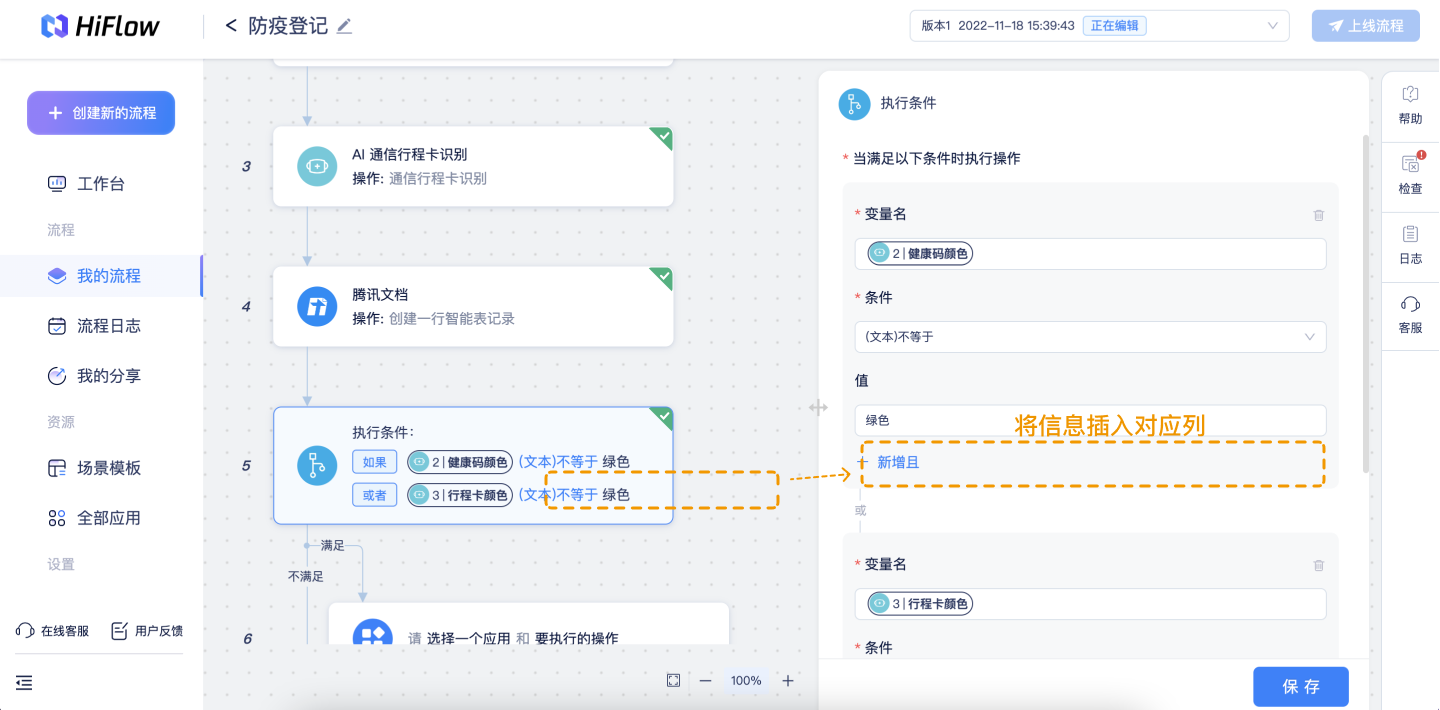Screen dimensions: 1440x710
Task: Click the HiFlow logo
Action: pyautogui.click(x=100, y=26)
